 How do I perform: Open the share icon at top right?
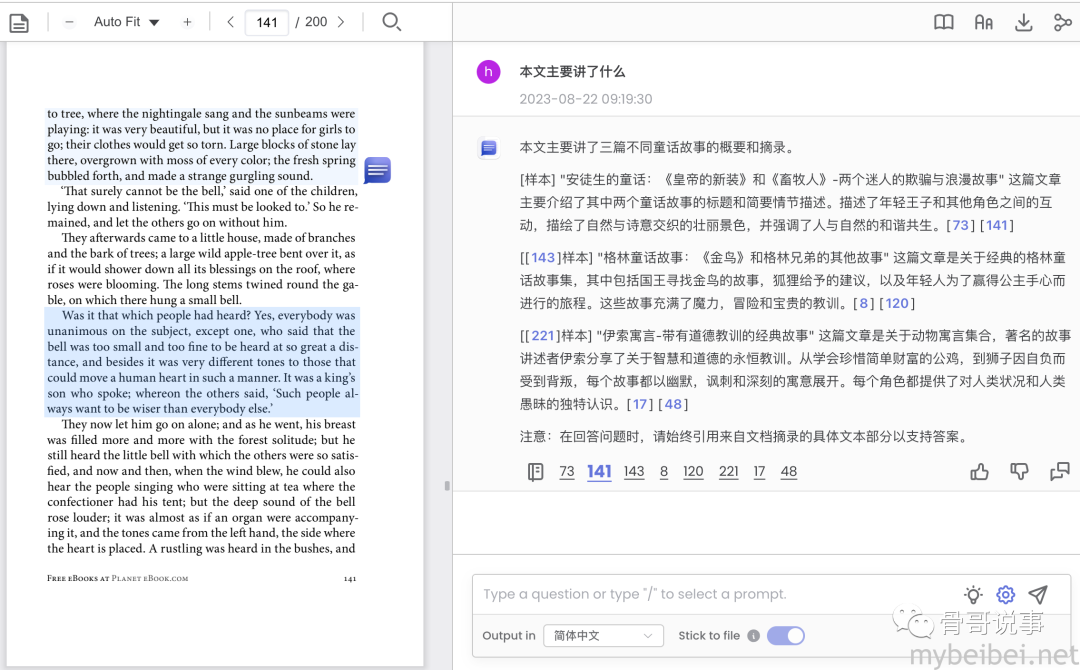1062,23
